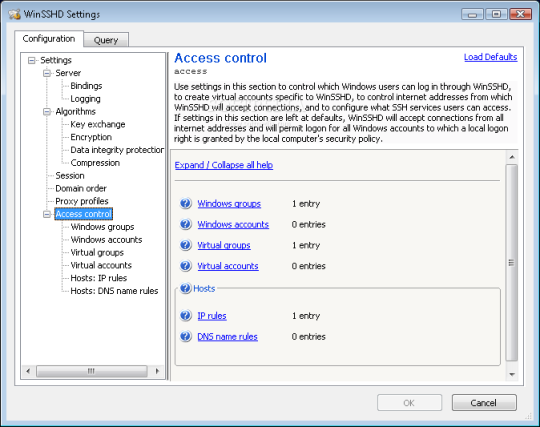Click the content pane scroll down arrow
This screenshot has width=540, height=427.
(512, 374)
